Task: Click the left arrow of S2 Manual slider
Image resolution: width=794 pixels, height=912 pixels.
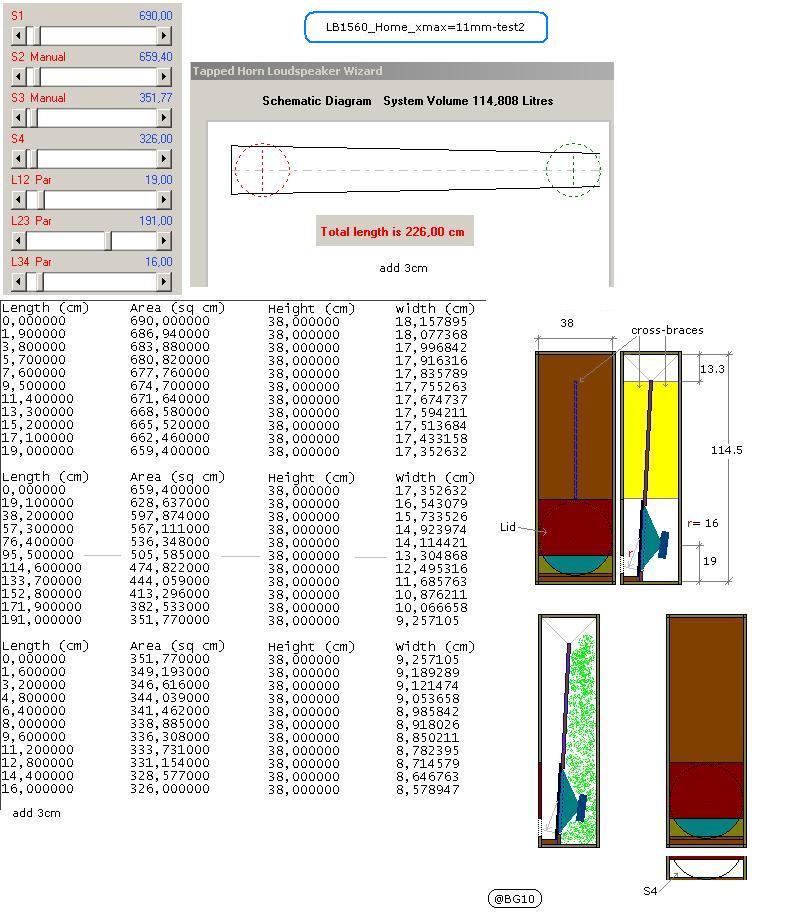Action: tap(19, 77)
